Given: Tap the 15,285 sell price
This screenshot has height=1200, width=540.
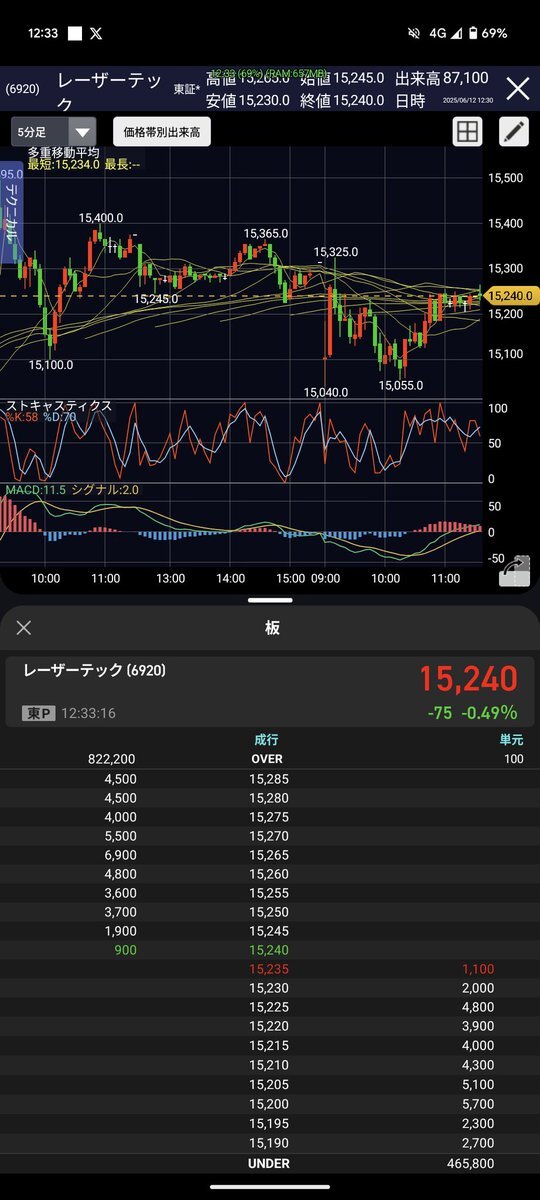Looking at the screenshot, I should [x=268, y=778].
